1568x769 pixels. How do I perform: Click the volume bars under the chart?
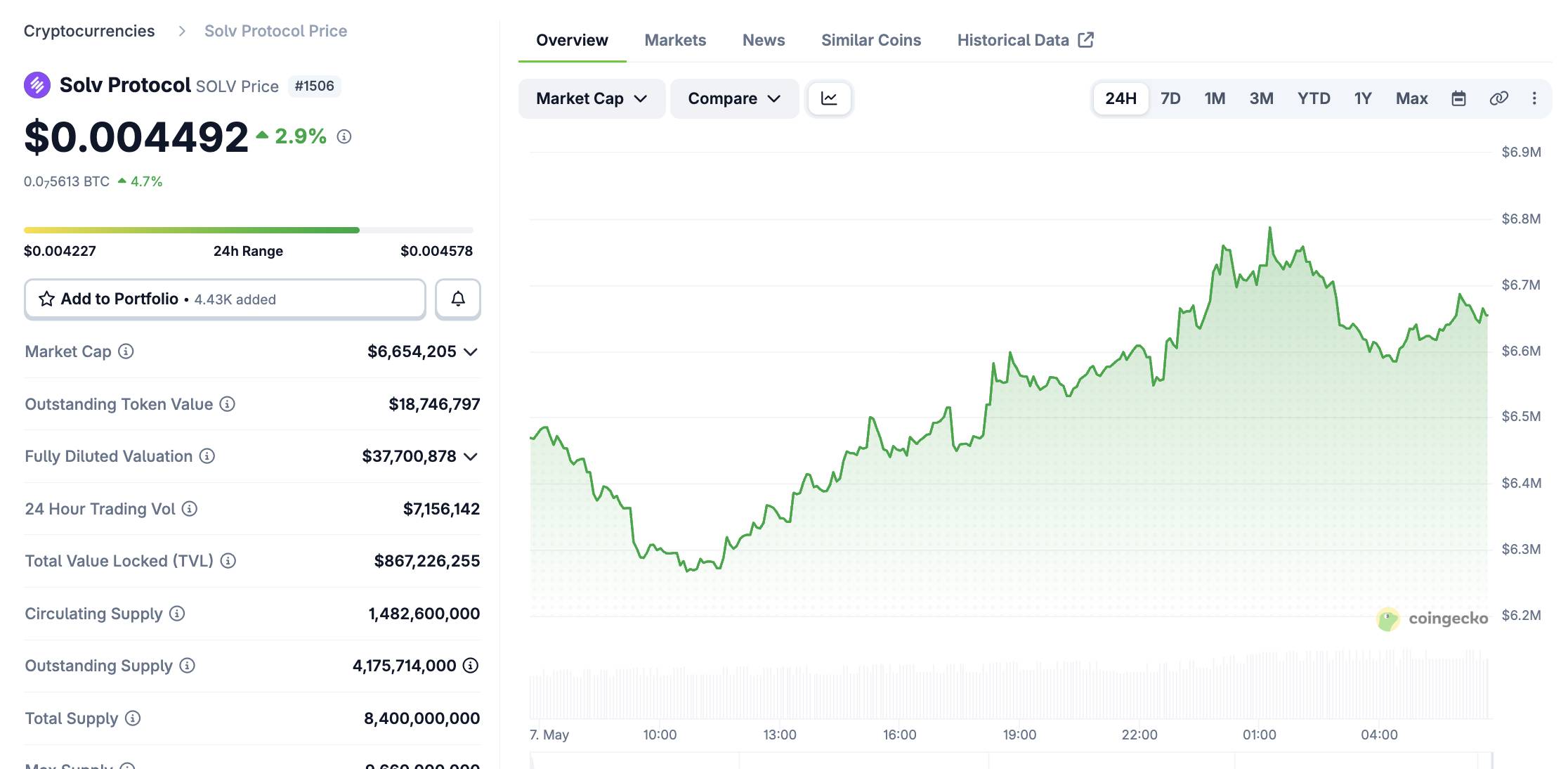click(1009, 685)
